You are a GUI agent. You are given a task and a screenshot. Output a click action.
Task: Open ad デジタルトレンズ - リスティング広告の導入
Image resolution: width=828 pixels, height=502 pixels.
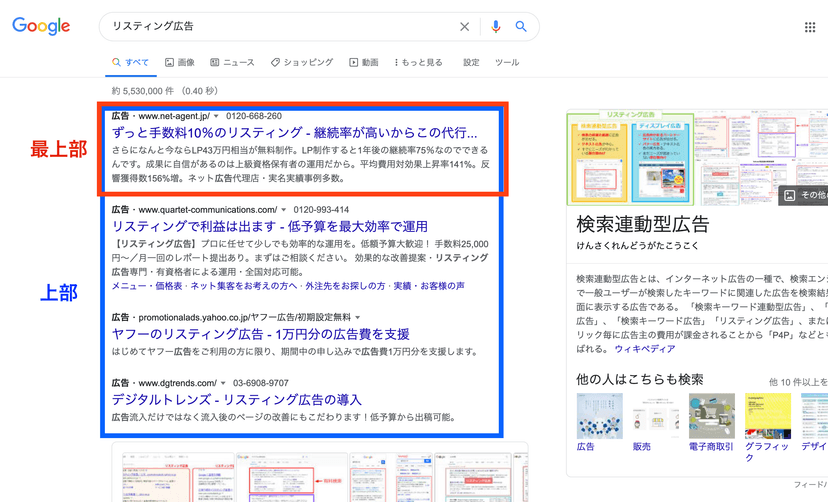(237, 400)
